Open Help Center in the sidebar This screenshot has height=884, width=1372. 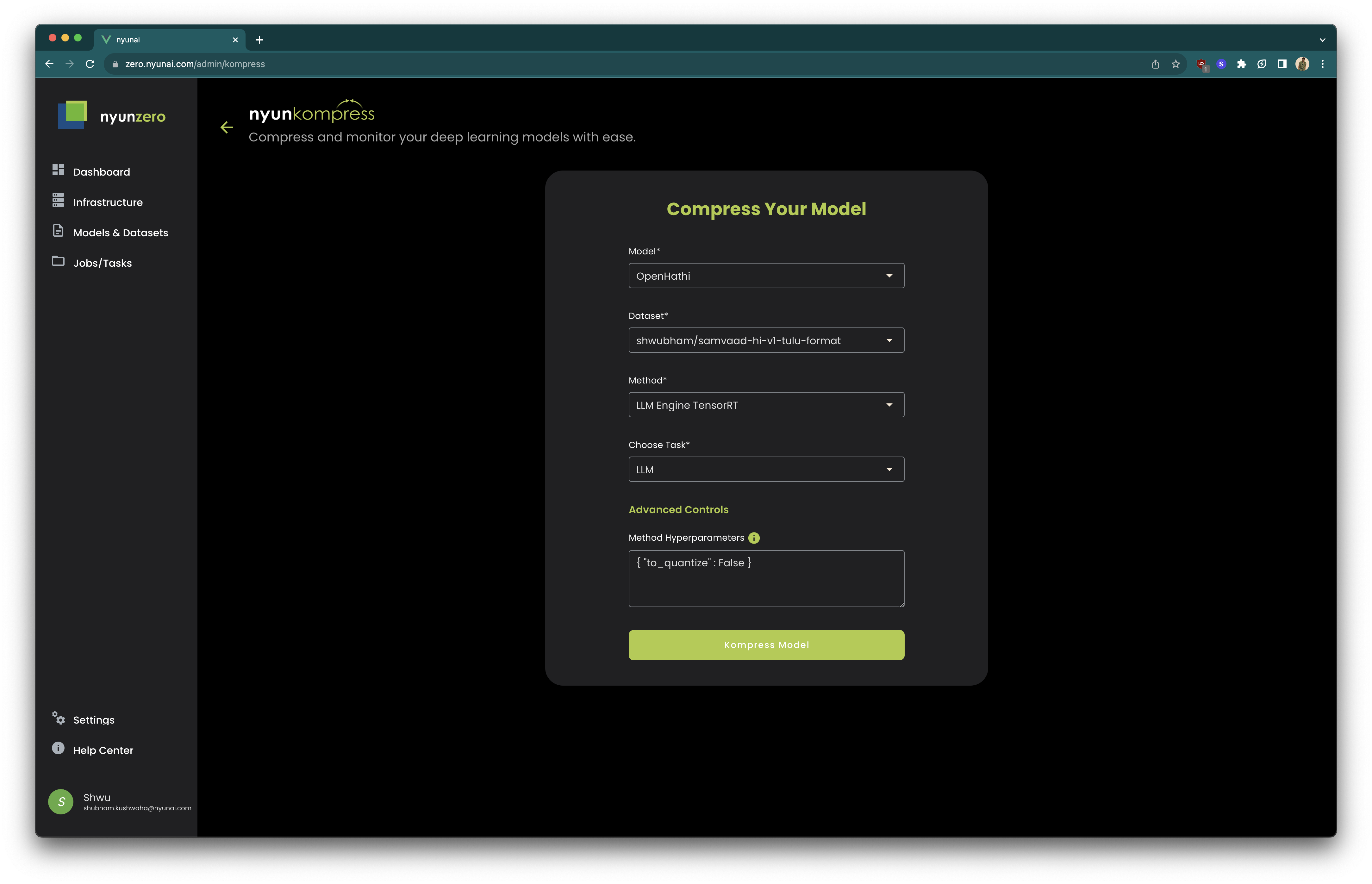point(103,750)
